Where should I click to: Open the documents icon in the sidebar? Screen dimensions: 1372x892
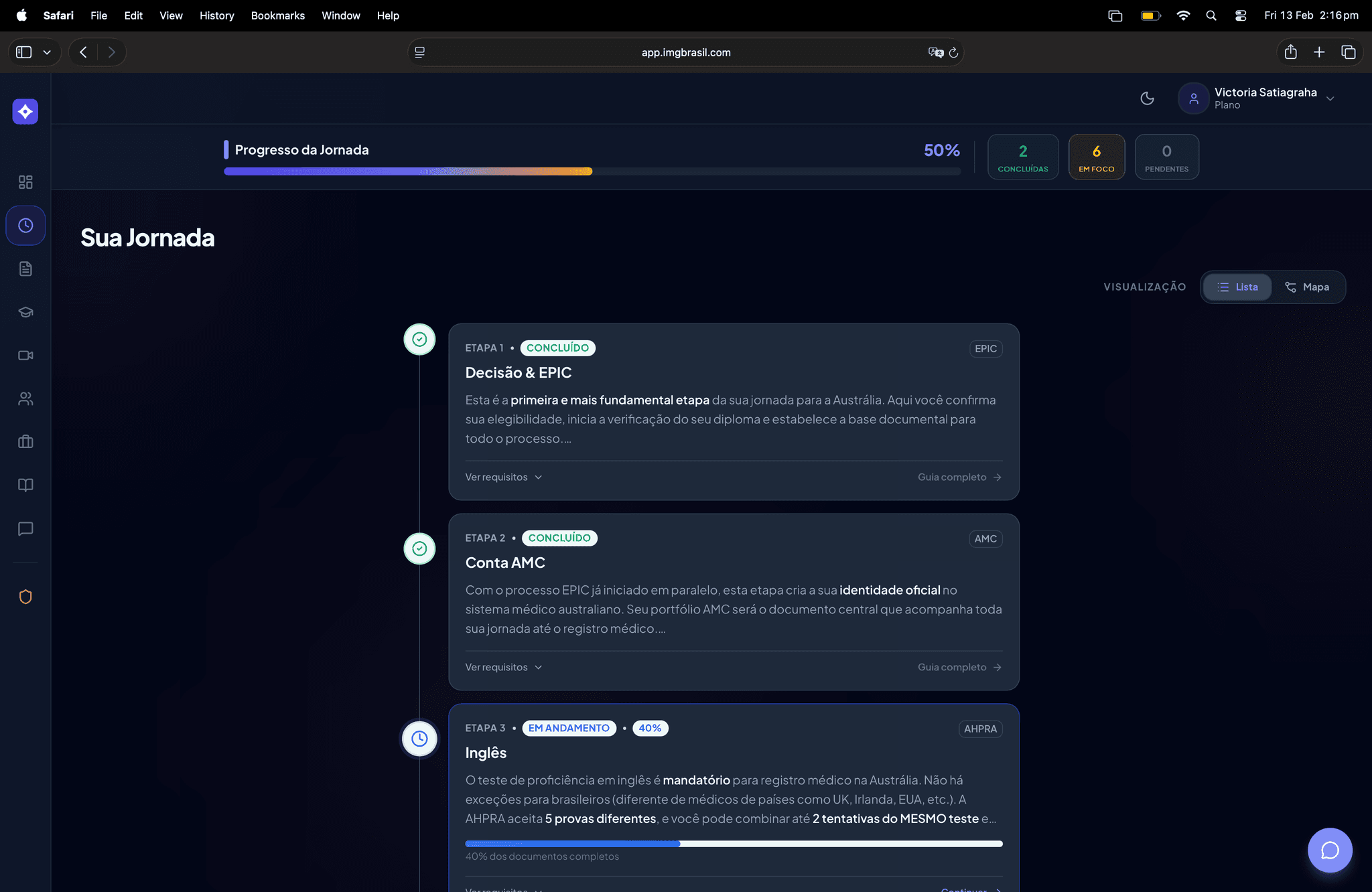point(25,269)
